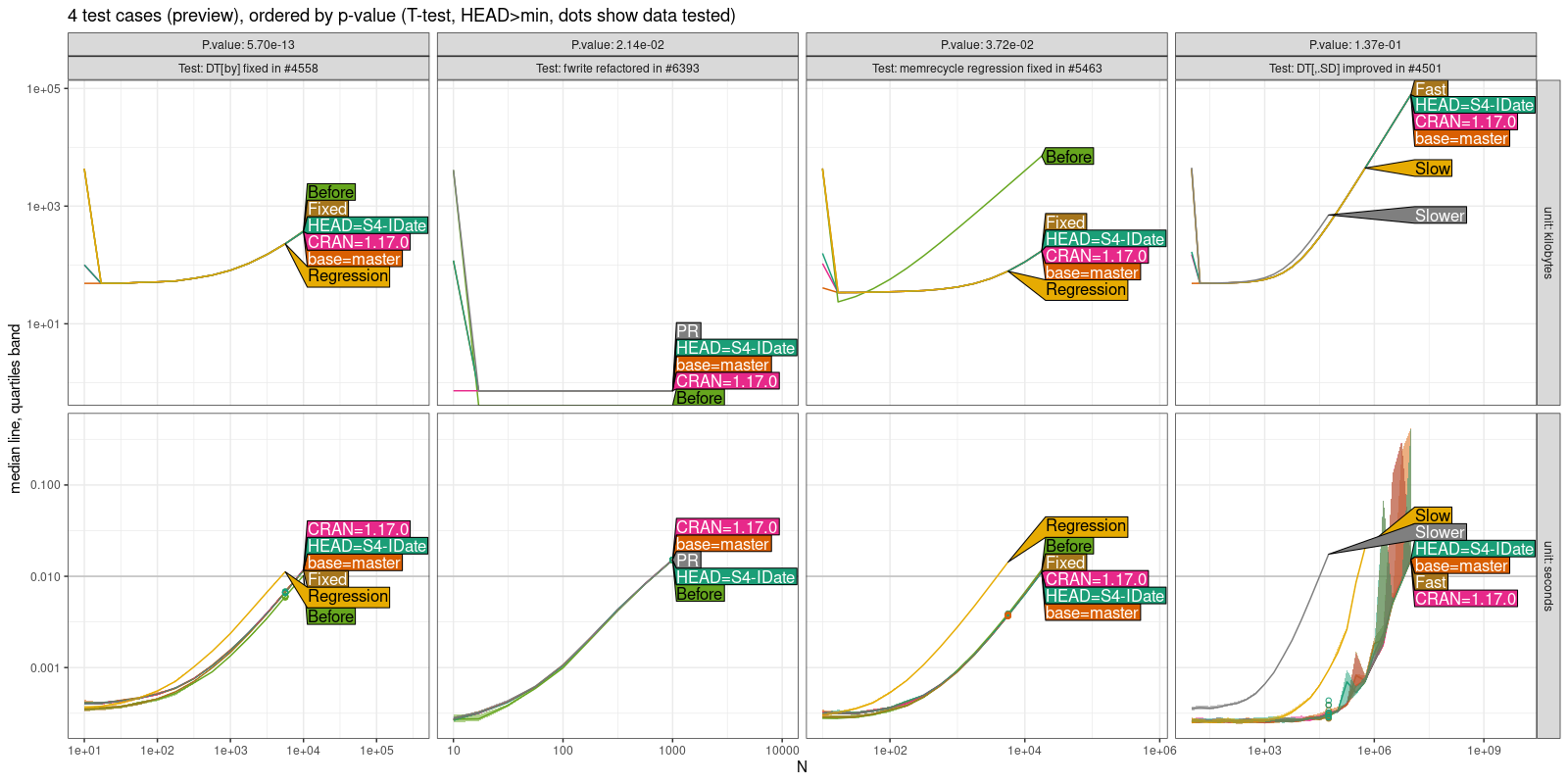Click 'Slower' label in DT[,.SD] kilobytes panel

pyautogui.click(x=1440, y=216)
